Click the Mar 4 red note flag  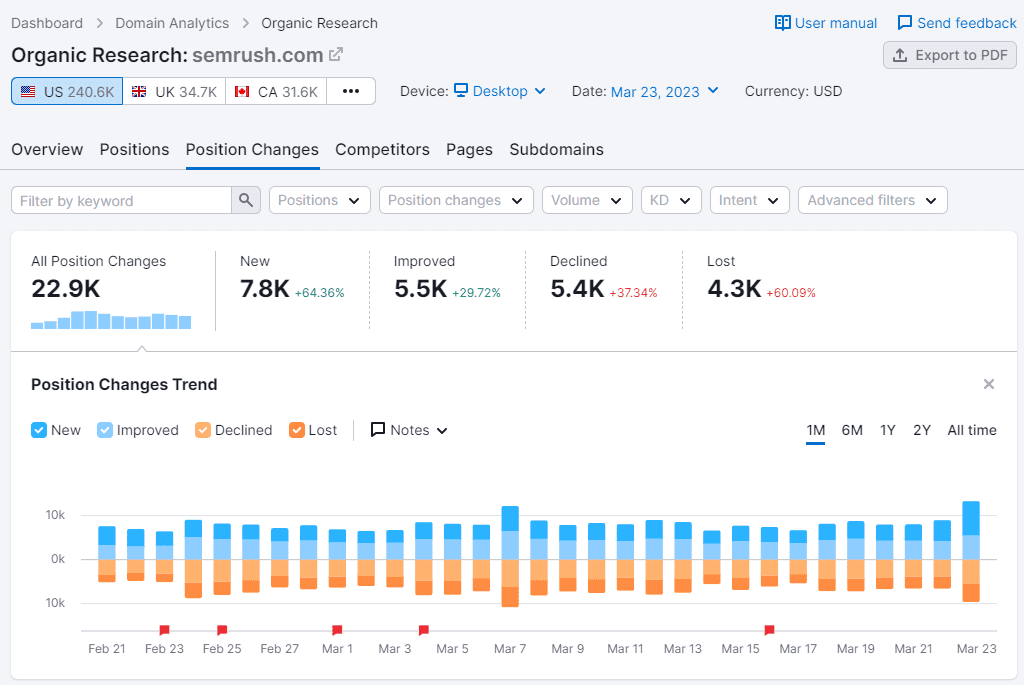(x=424, y=630)
